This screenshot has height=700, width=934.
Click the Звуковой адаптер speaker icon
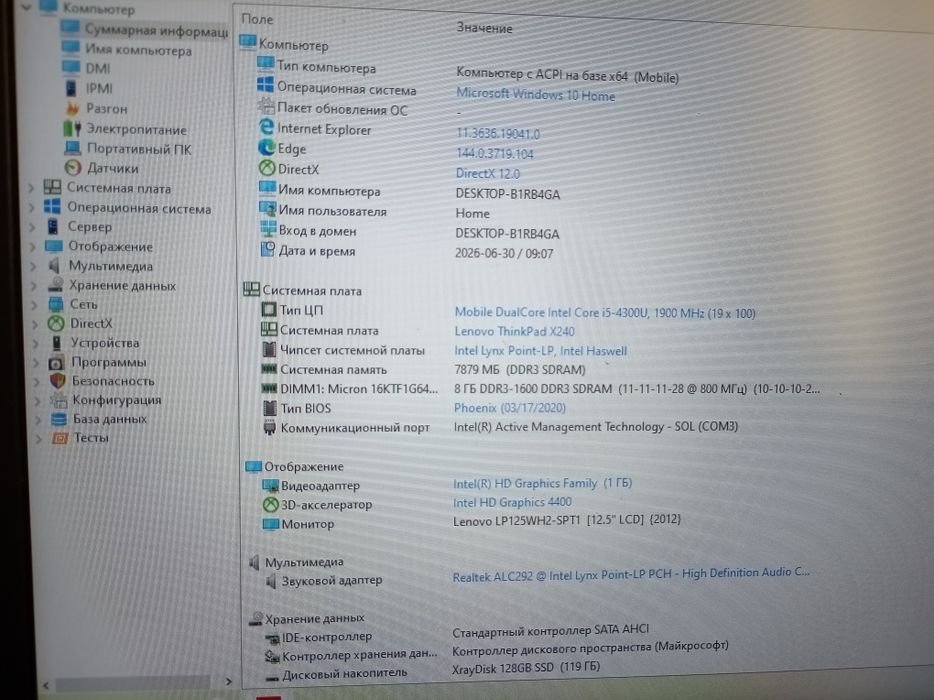[271, 580]
